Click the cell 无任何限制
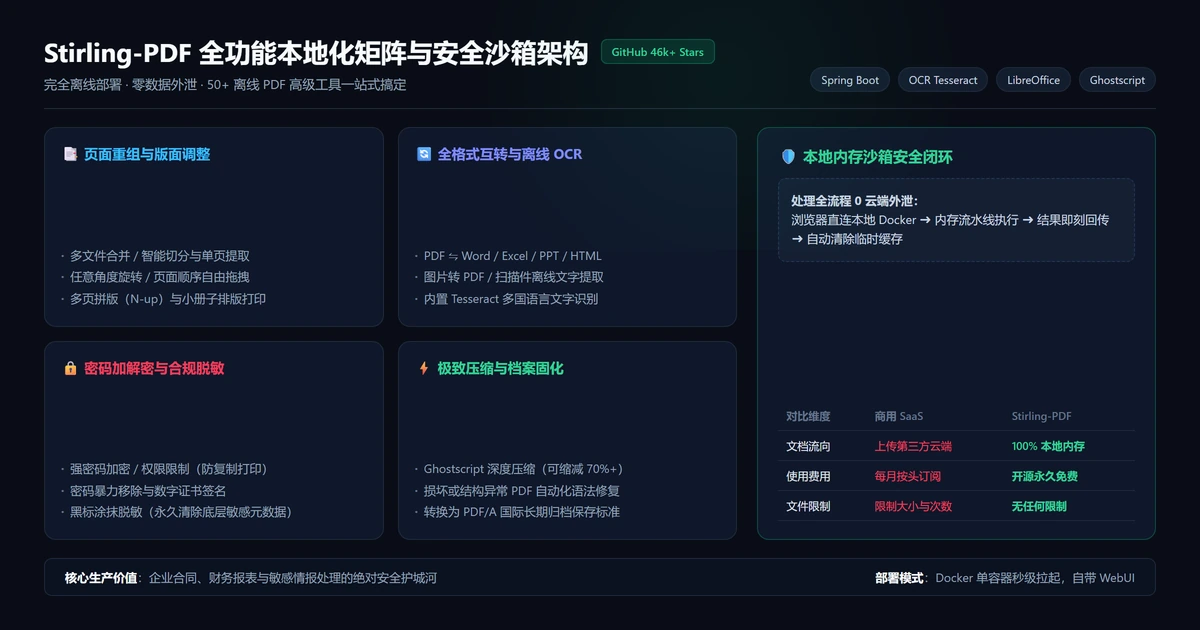 [1039, 506]
